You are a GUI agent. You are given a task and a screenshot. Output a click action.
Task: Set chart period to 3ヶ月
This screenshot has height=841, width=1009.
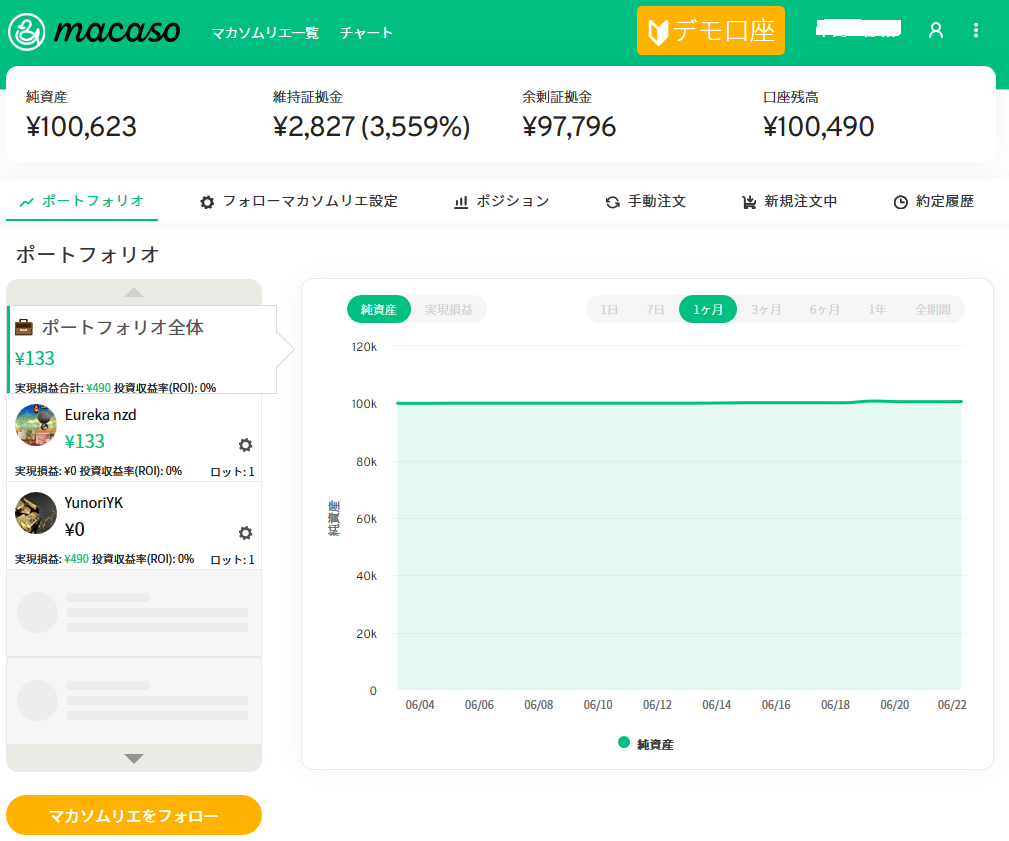tap(766, 310)
